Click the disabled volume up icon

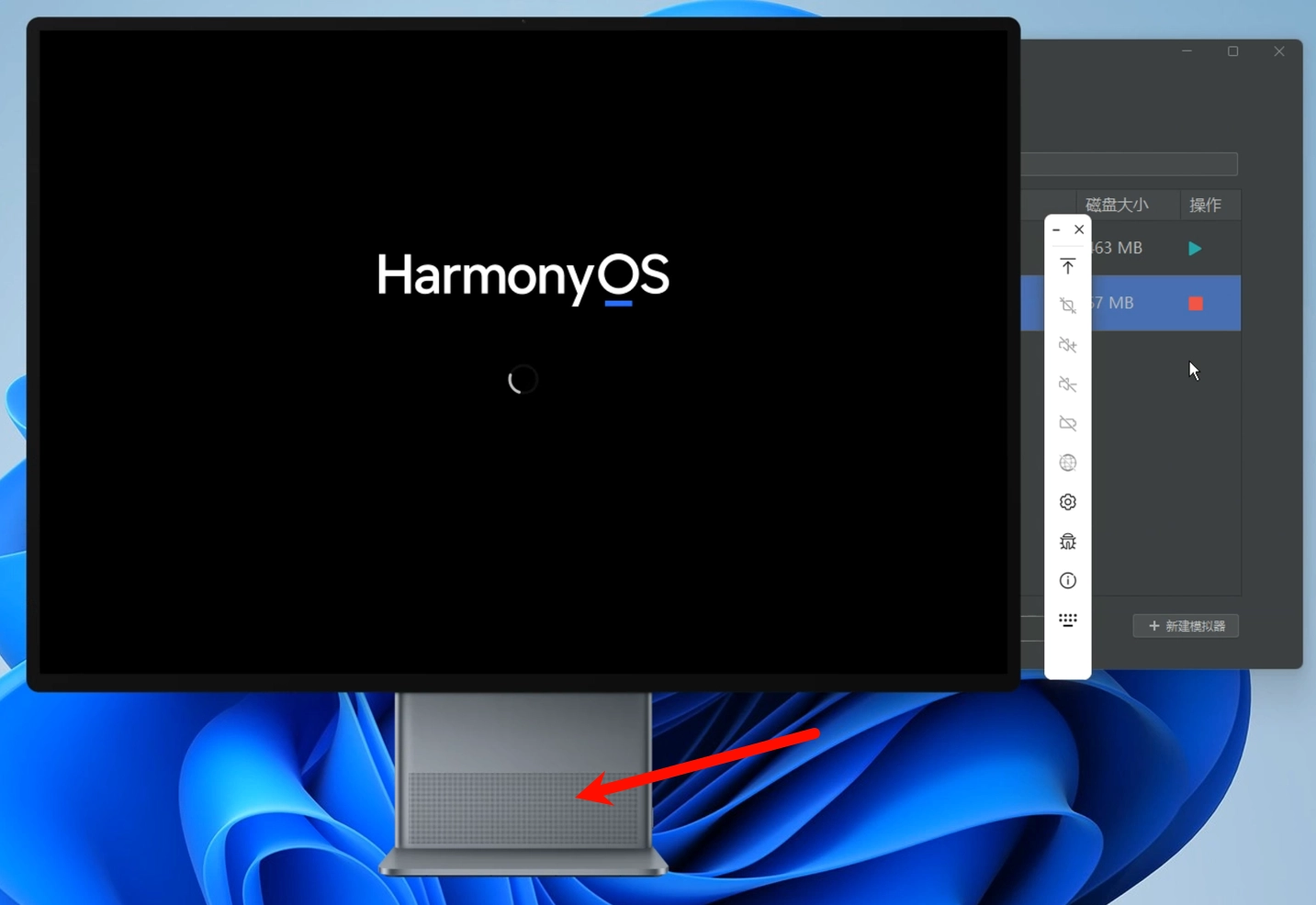coord(1067,345)
